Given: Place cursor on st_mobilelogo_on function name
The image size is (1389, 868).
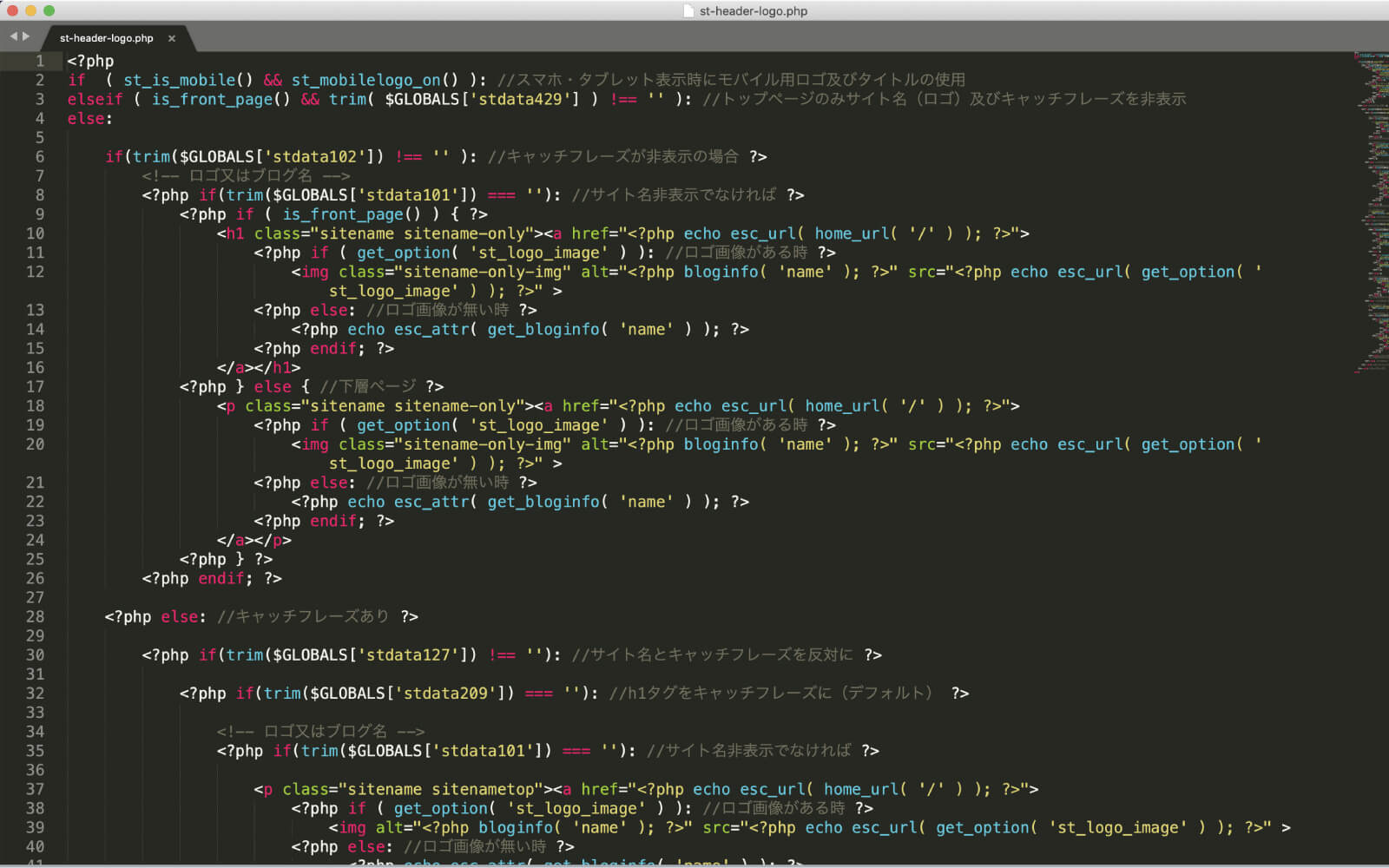Looking at the screenshot, I should coord(365,80).
